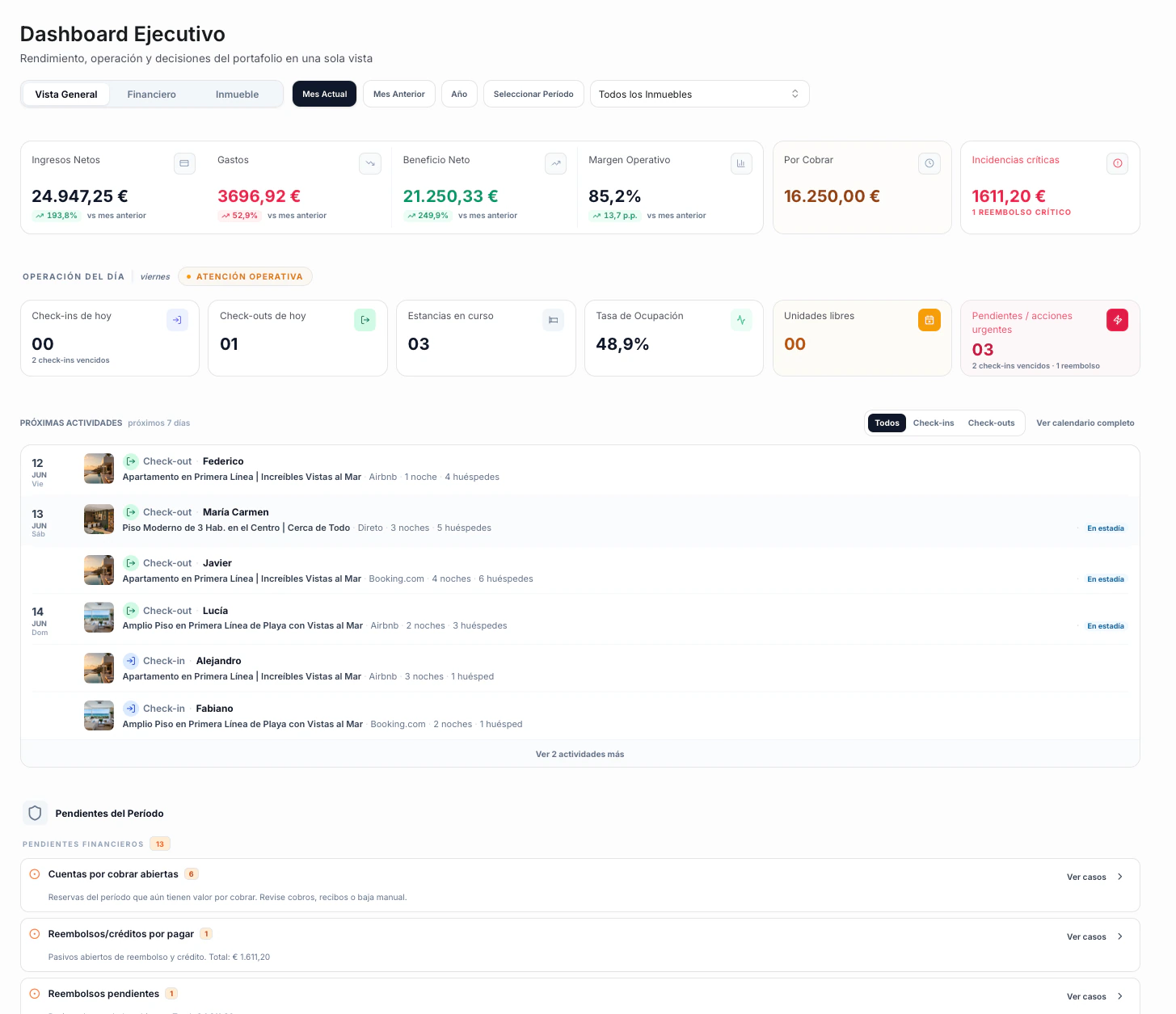Click the check-in icon beside Alejandro
The height and width of the screenshot is (1014, 1176).
pyautogui.click(x=131, y=661)
